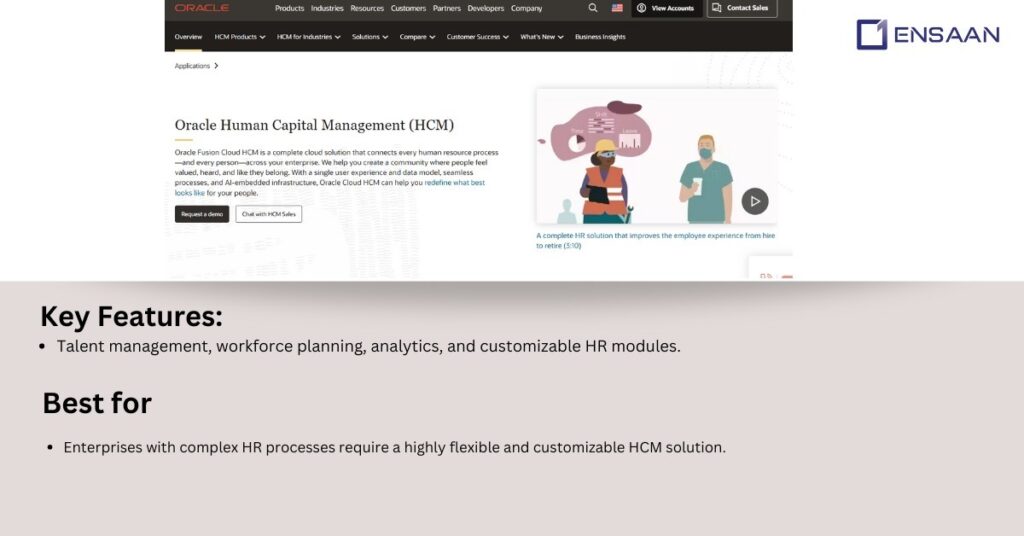Click the Ensaan logo
1024x536 pixels.
[928, 35]
